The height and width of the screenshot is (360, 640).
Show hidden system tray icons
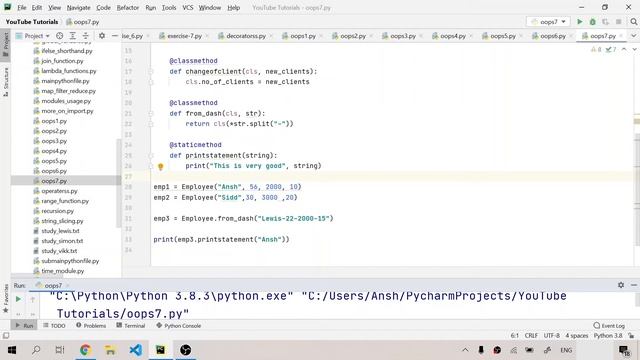(465, 350)
